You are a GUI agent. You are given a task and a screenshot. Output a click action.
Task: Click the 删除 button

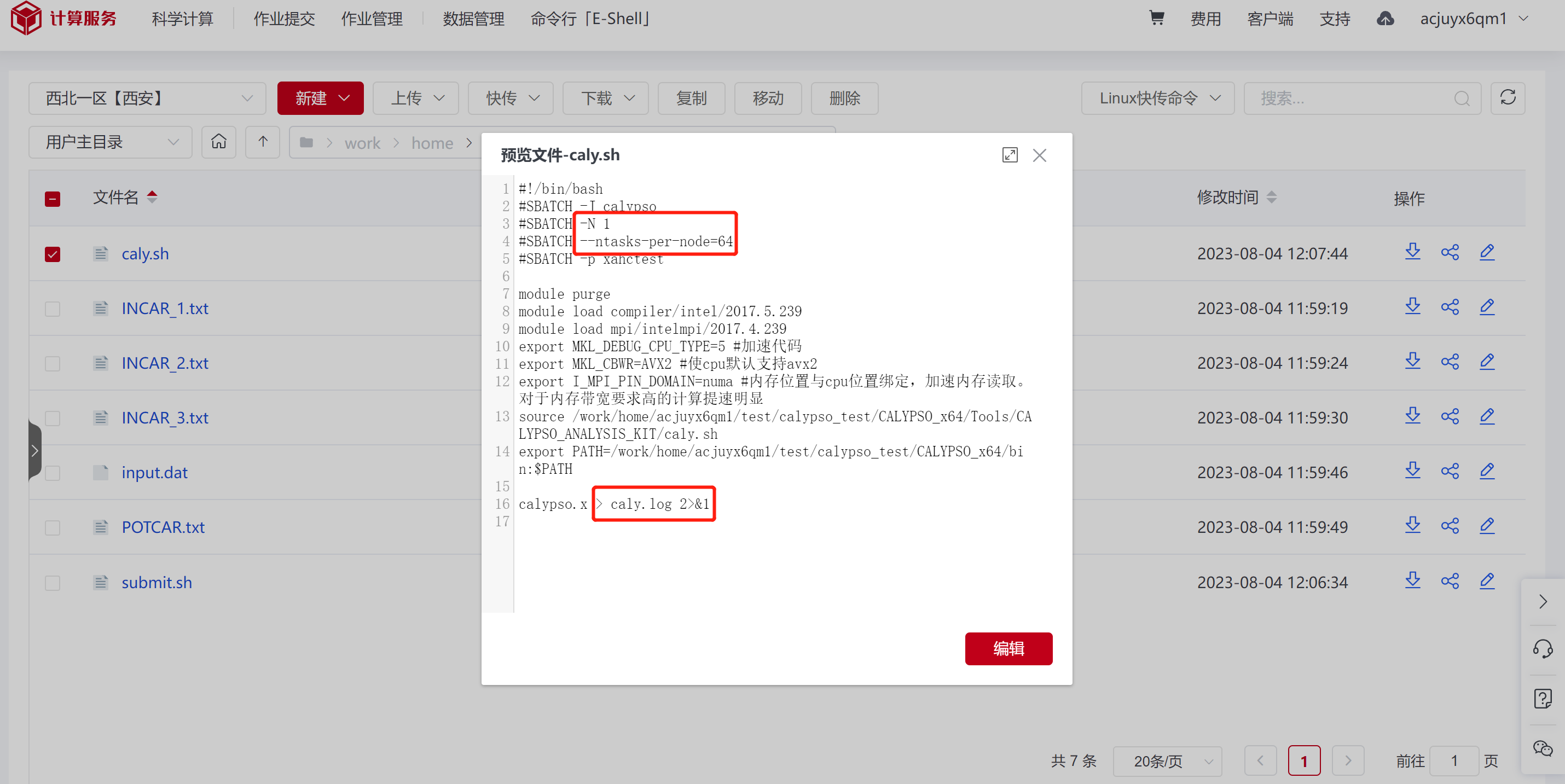click(844, 98)
